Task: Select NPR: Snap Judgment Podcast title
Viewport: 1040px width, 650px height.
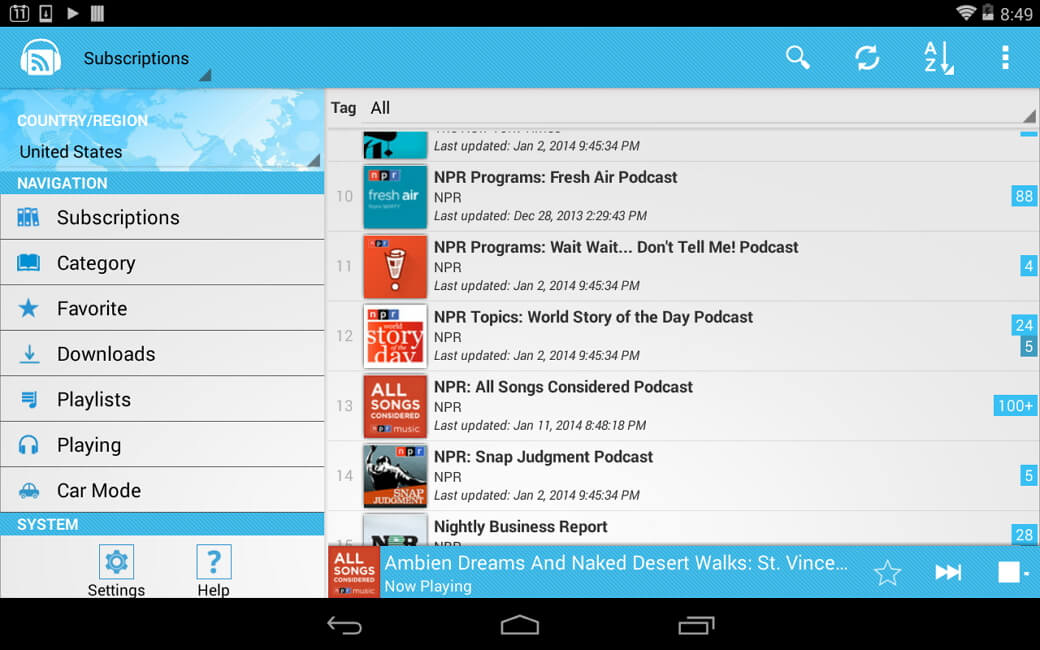Action: 543,457
